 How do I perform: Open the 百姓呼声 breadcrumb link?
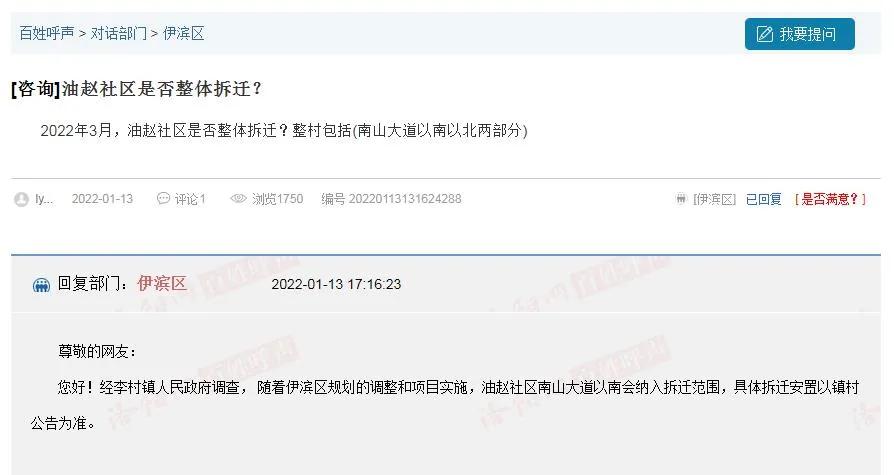47,34
